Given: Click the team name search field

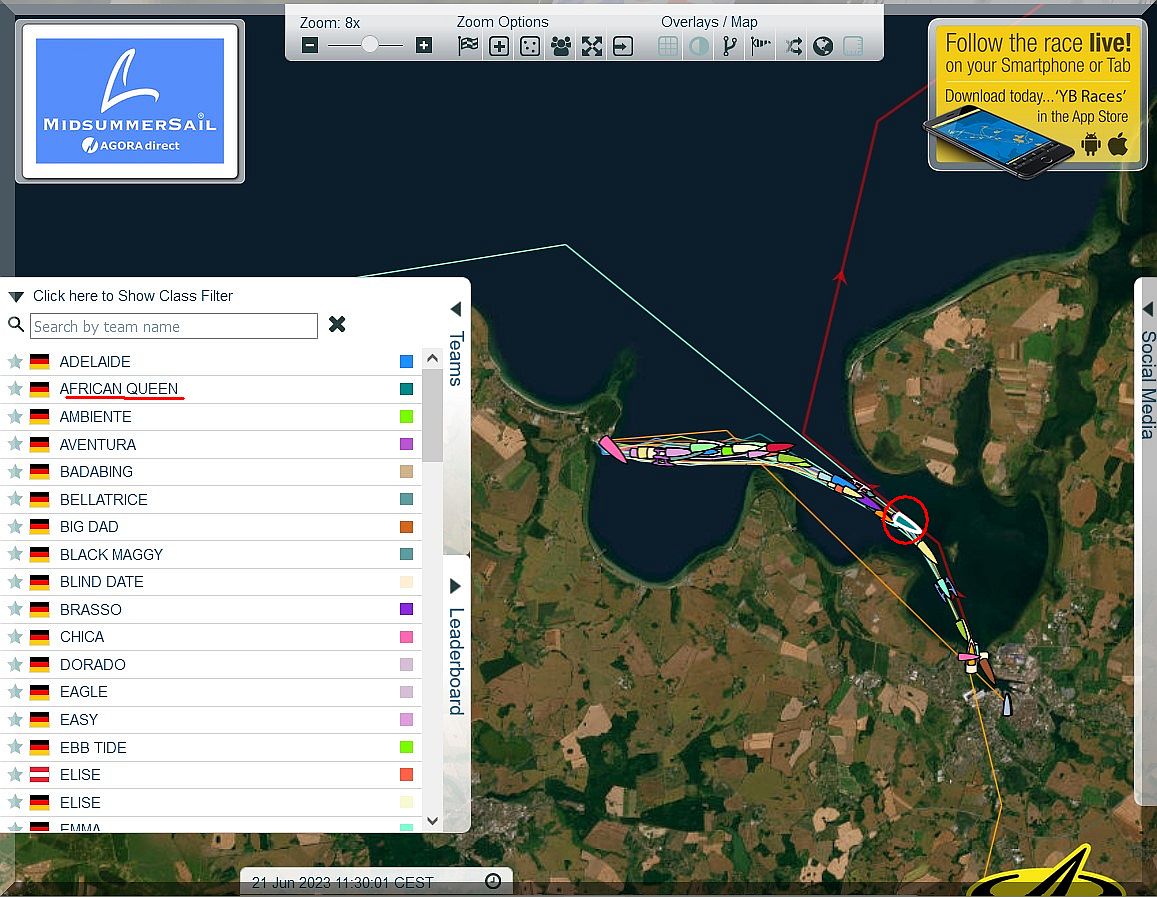Looking at the screenshot, I should 174,326.
